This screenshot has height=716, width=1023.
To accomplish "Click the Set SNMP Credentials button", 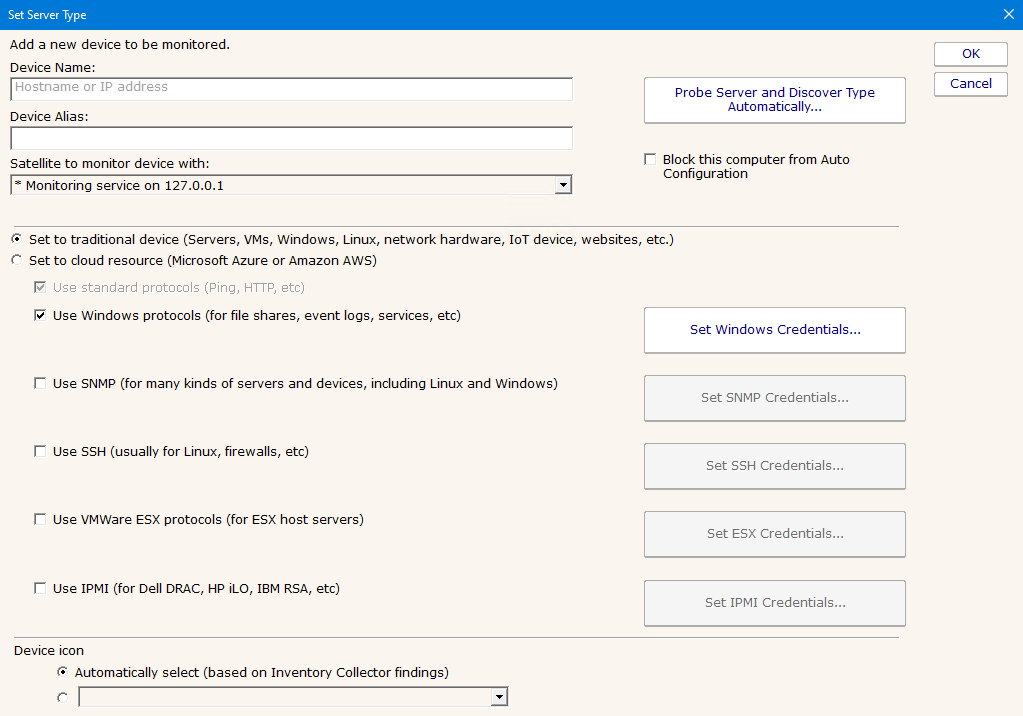I will point(774,398).
